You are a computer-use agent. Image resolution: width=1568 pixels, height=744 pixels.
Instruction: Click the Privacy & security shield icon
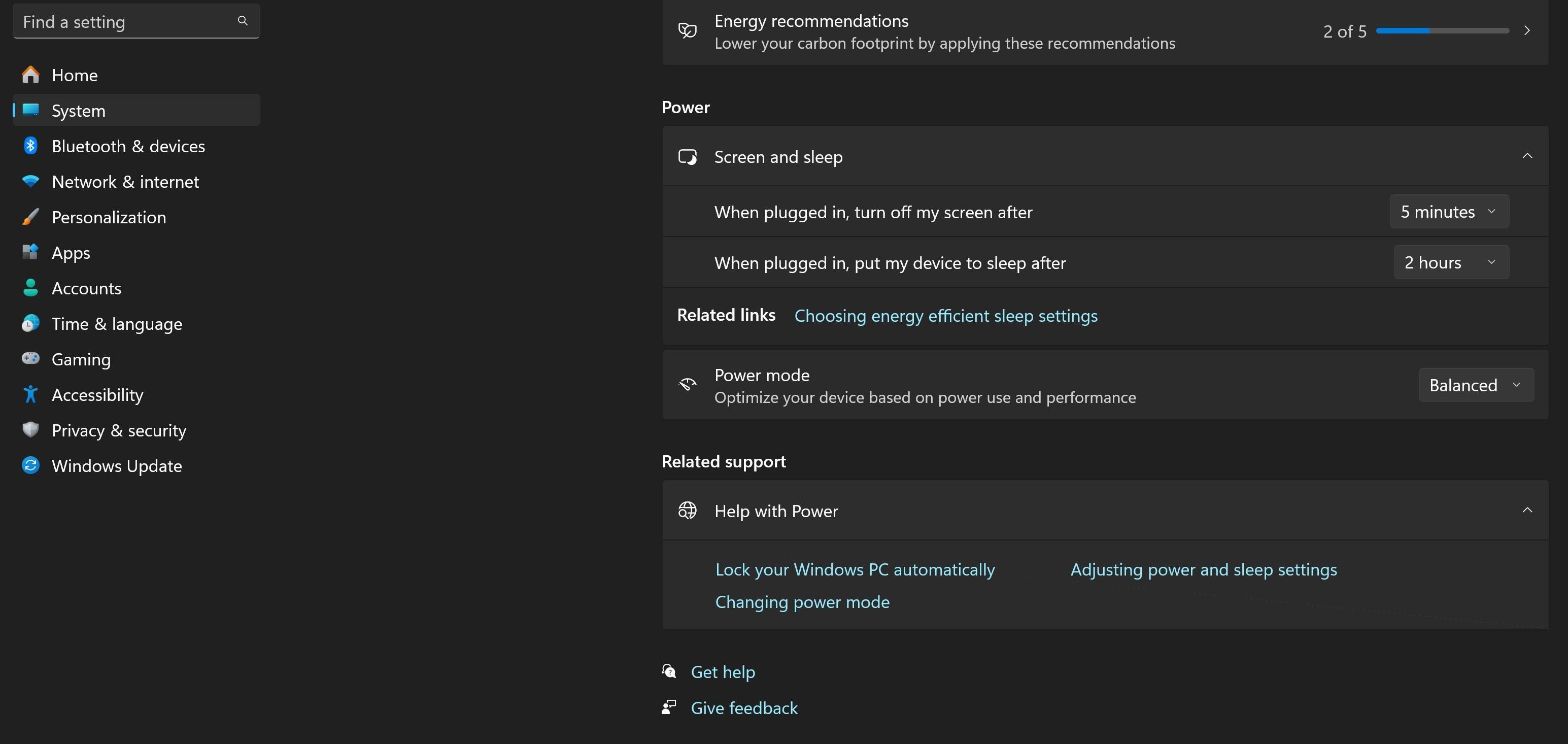(30, 430)
